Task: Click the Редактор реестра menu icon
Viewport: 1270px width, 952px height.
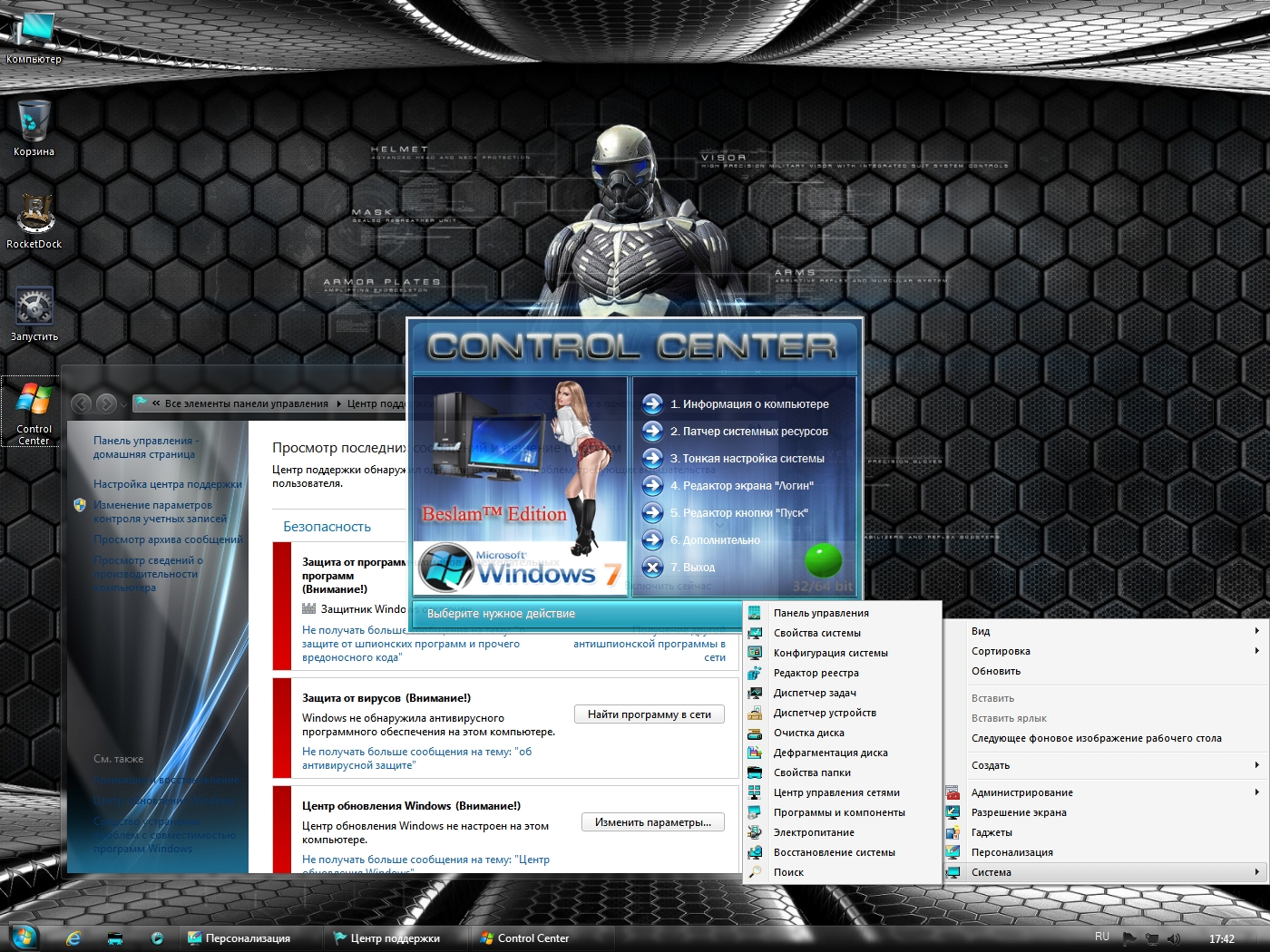Action: tap(755, 673)
